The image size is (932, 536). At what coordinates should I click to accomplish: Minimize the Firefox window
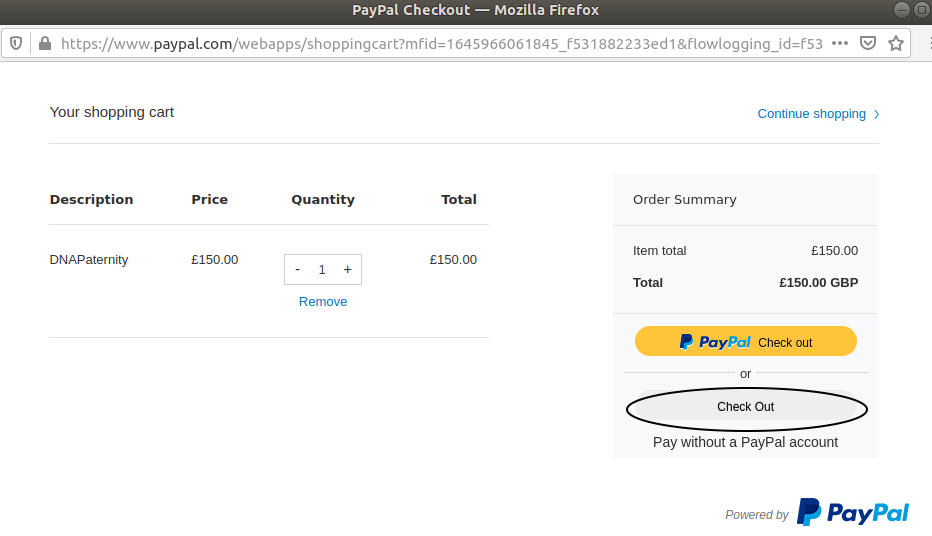[x=902, y=10]
